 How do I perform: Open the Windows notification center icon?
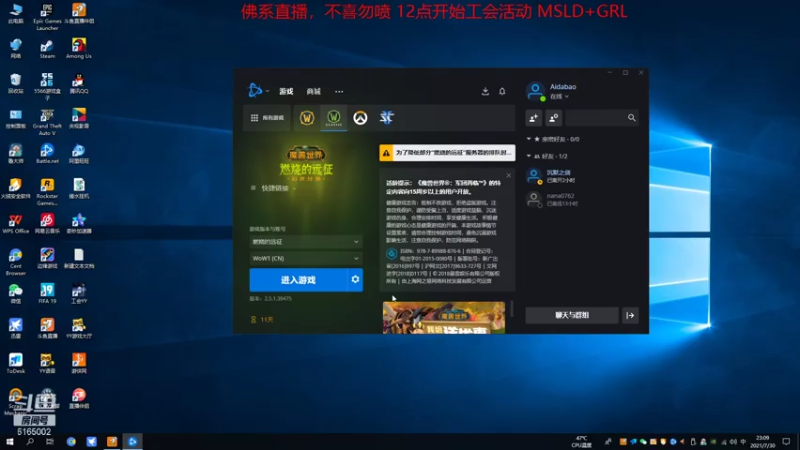(786, 441)
